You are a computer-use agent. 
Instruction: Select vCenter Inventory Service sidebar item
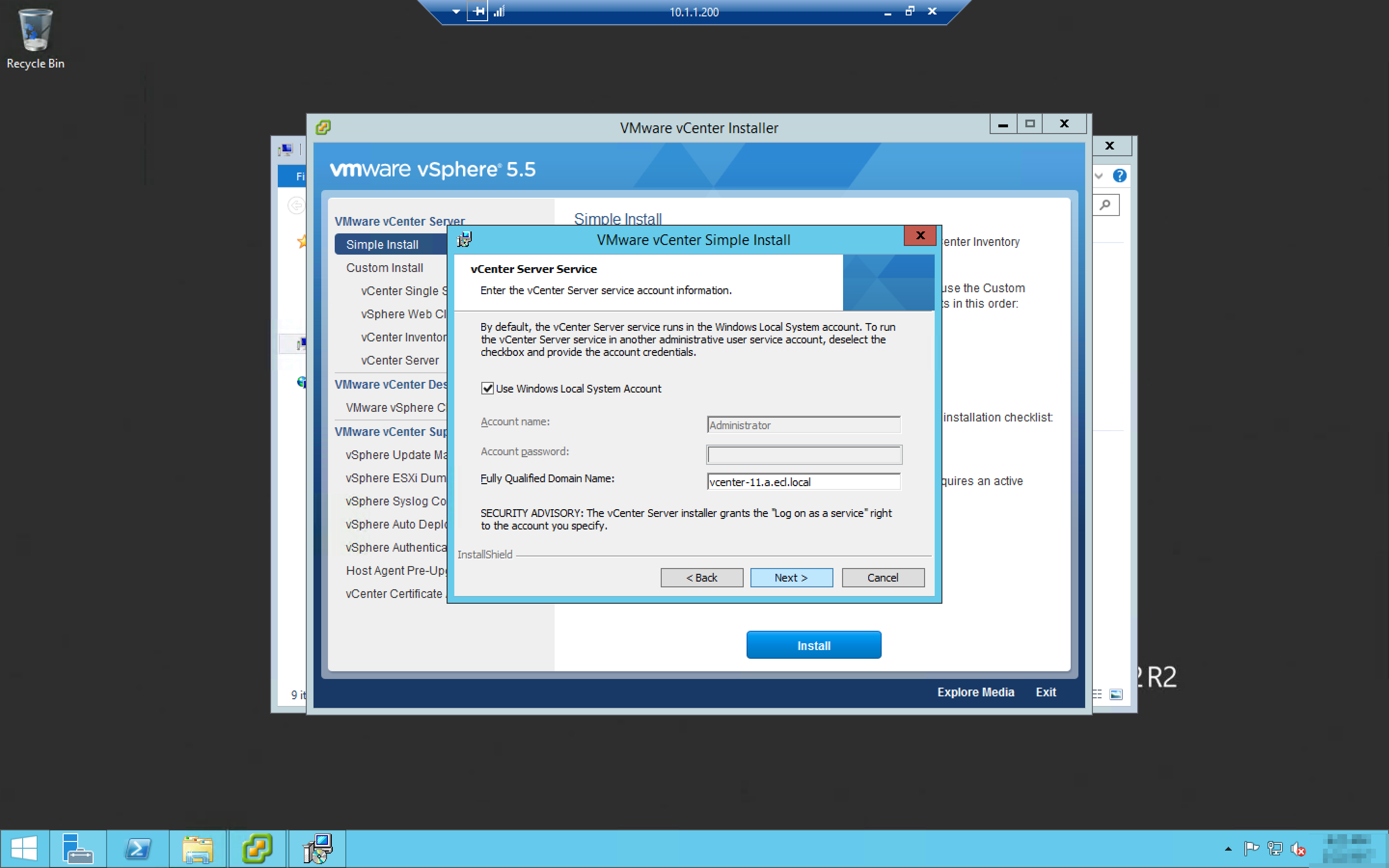404,338
